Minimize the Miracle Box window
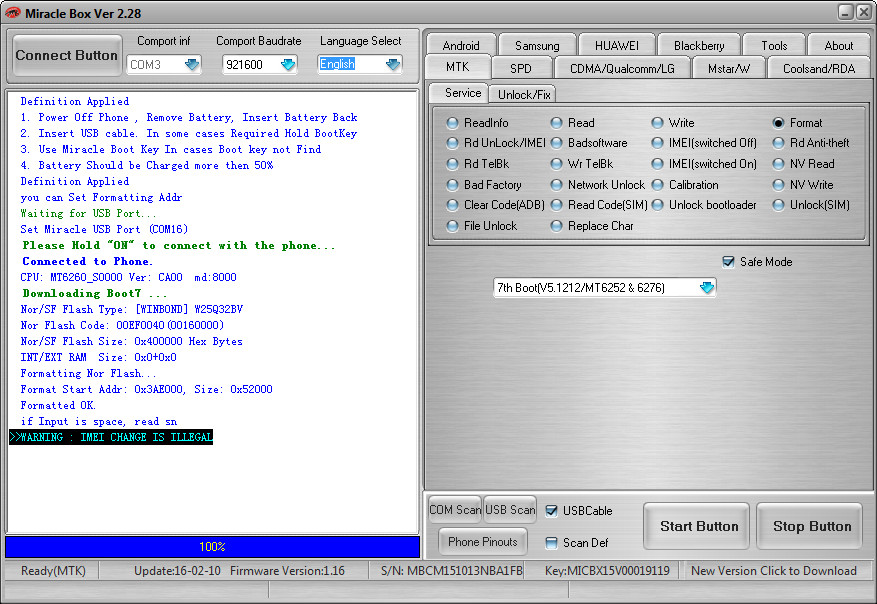 tap(845, 12)
